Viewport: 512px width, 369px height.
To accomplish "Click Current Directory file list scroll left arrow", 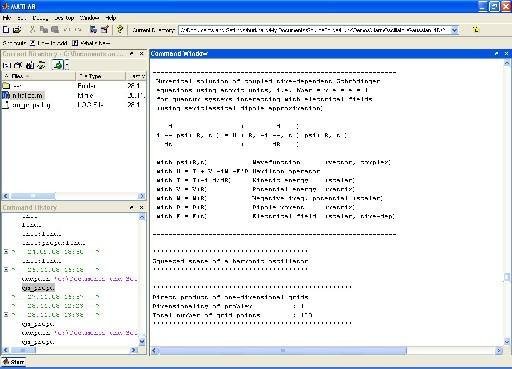I will 5,196.
